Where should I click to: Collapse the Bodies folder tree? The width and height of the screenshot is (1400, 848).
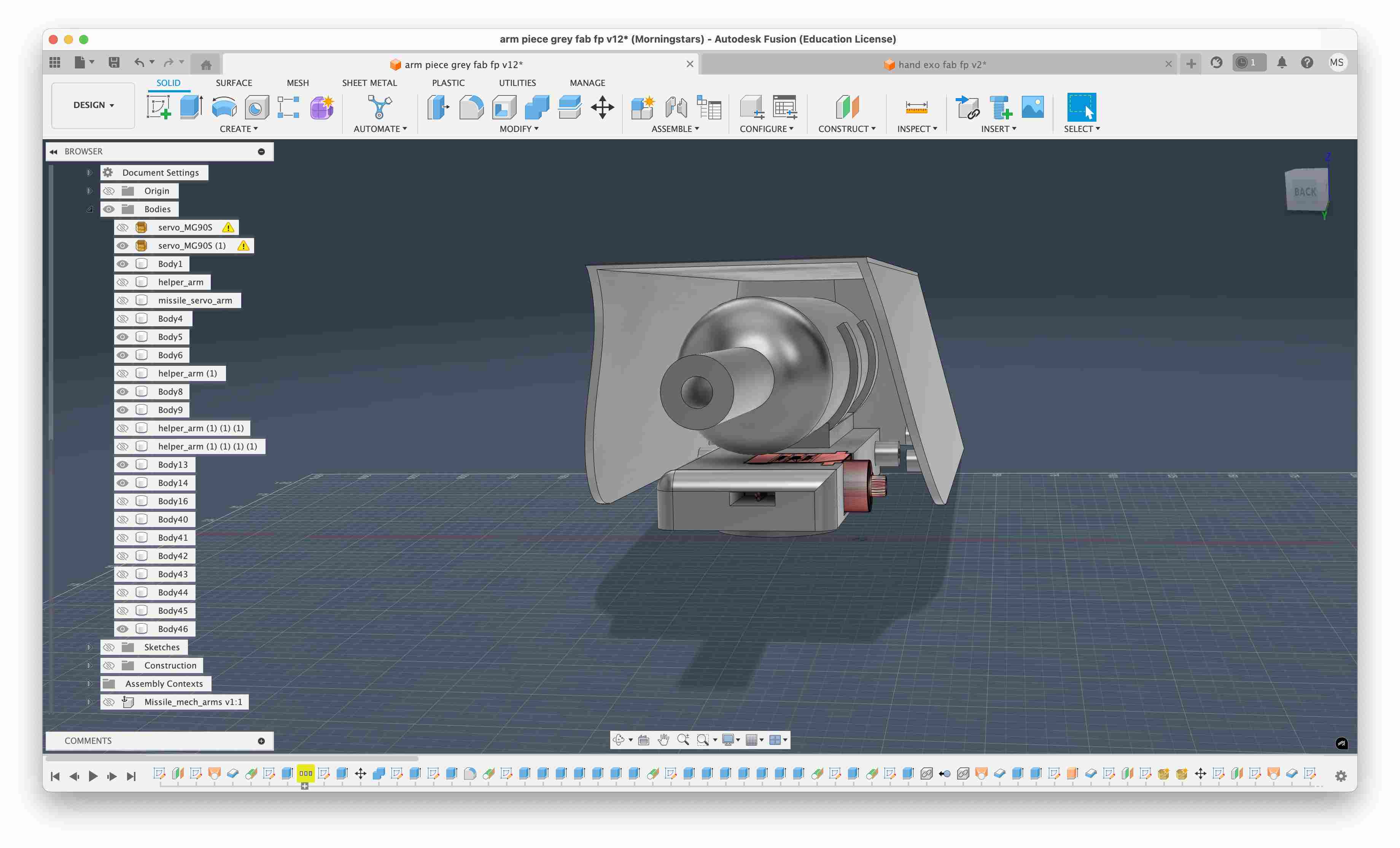[x=89, y=209]
